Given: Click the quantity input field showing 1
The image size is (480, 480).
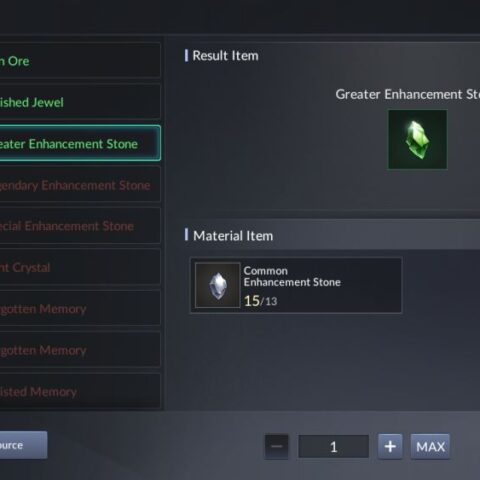Looking at the screenshot, I should click(333, 446).
